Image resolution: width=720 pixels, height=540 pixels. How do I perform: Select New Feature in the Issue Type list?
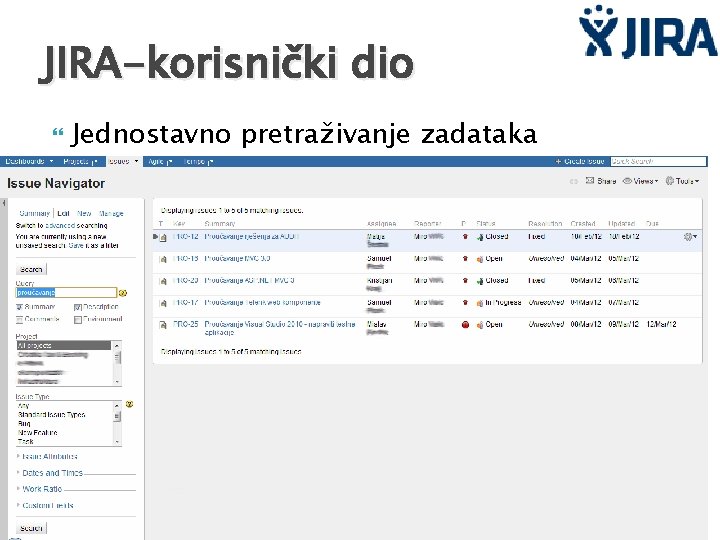tap(38, 433)
